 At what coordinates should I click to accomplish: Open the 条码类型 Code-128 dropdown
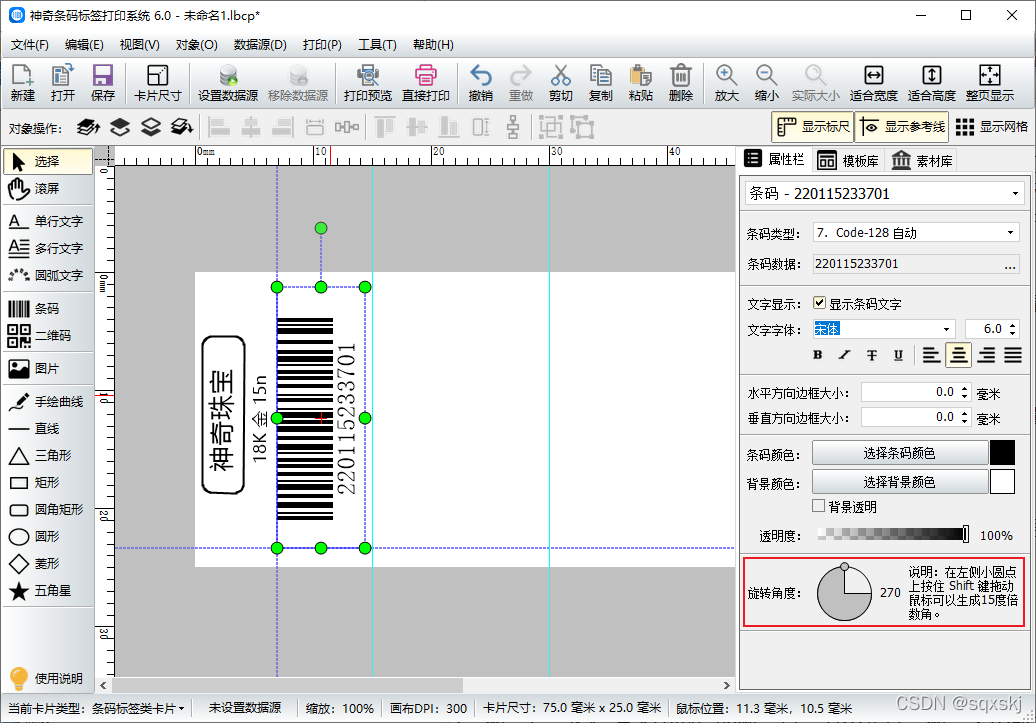[916, 233]
